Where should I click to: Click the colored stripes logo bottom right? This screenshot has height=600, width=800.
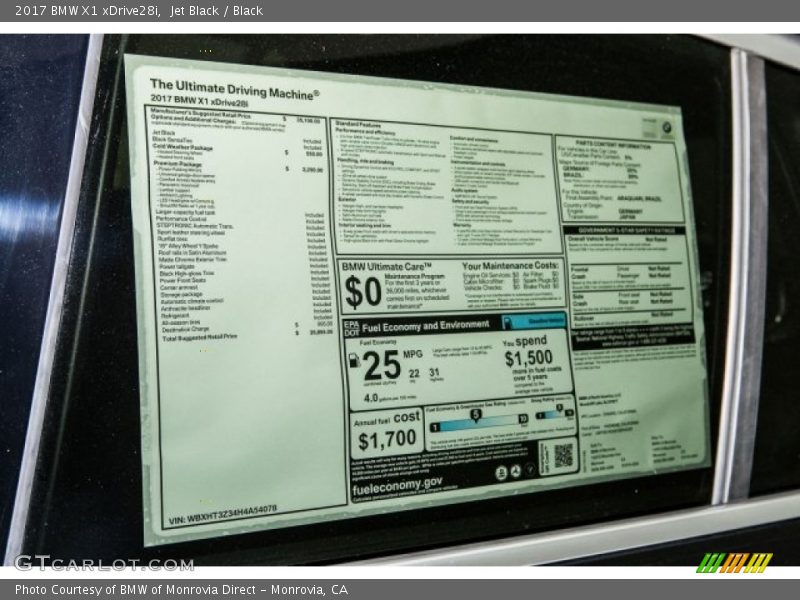(734, 562)
